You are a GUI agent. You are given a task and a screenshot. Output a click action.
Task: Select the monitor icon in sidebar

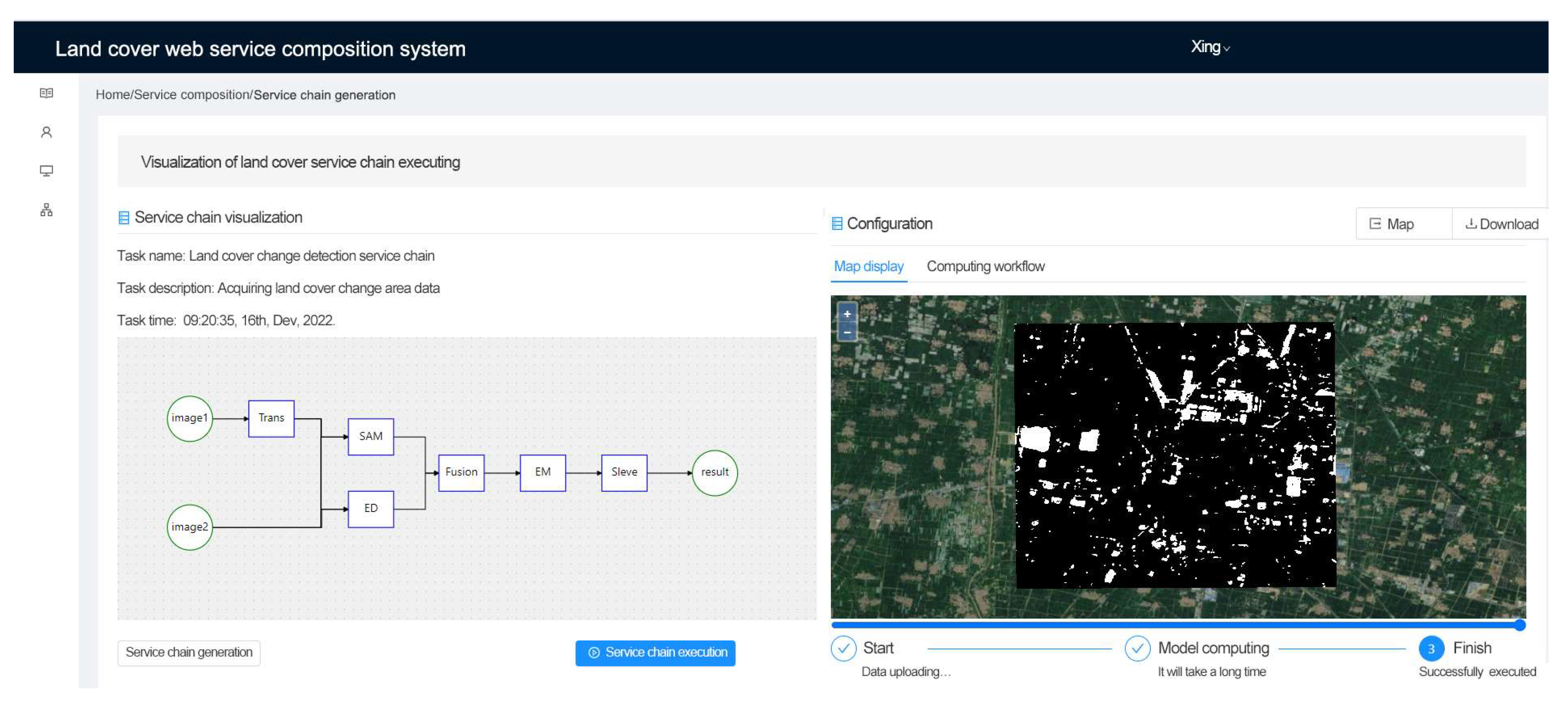tap(46, 171)
